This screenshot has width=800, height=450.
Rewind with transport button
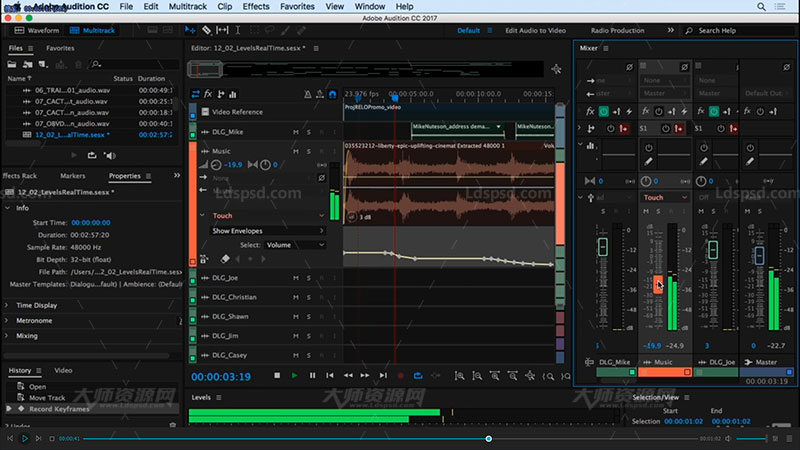click(348, 376)
